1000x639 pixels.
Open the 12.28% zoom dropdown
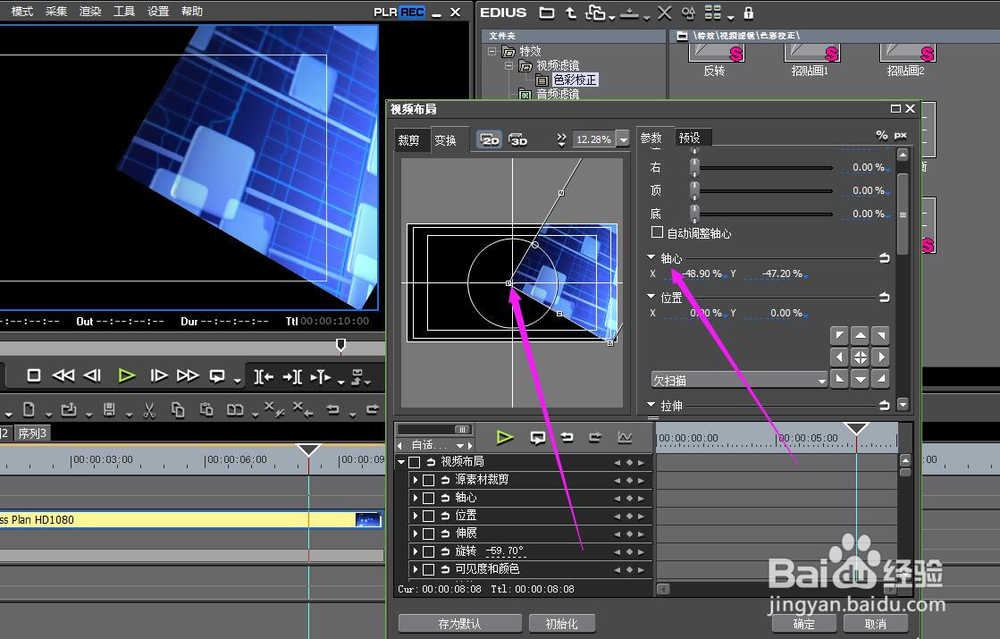[623, 139]
